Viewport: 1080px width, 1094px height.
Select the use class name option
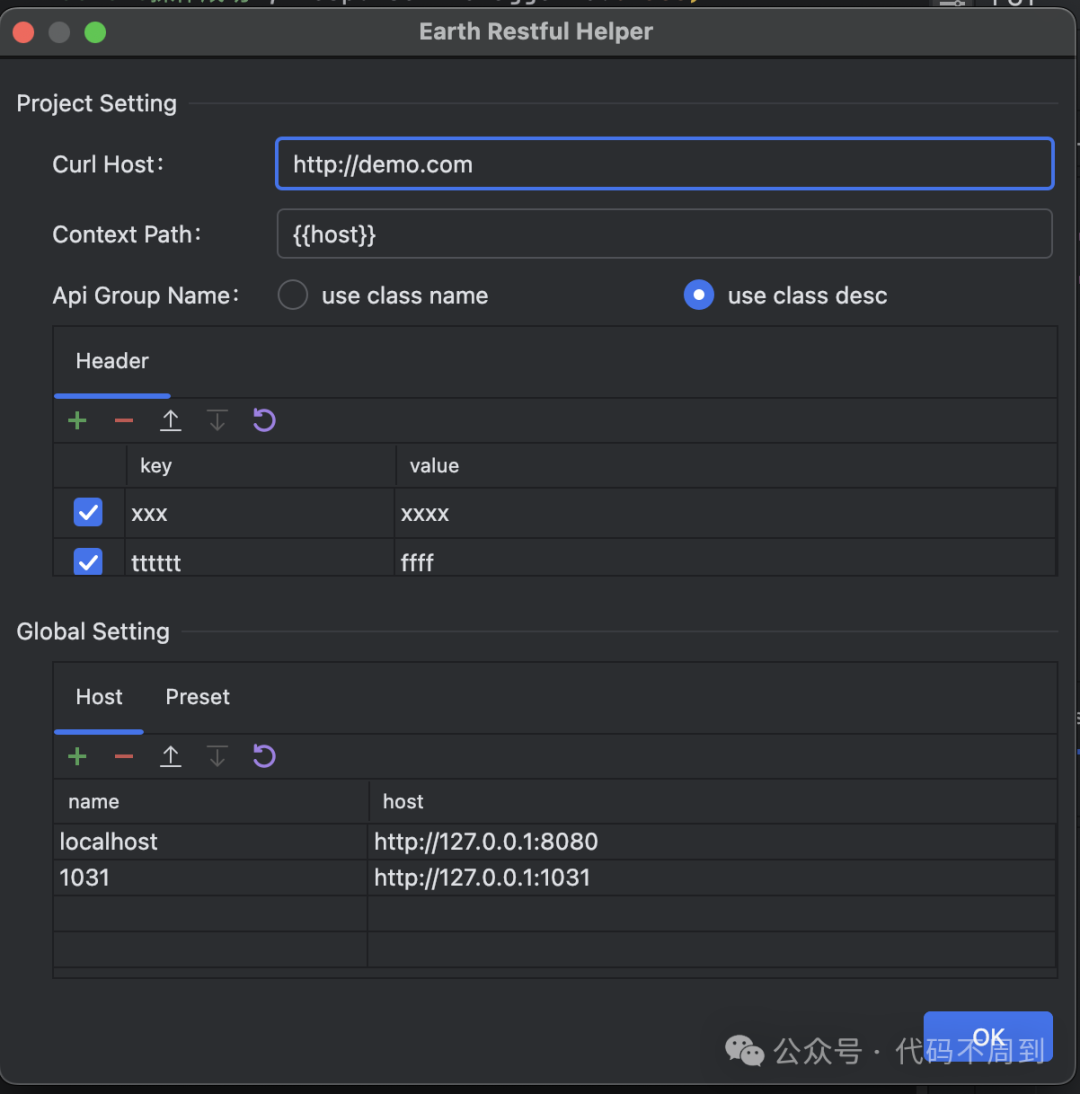click(x=292, y=295)
